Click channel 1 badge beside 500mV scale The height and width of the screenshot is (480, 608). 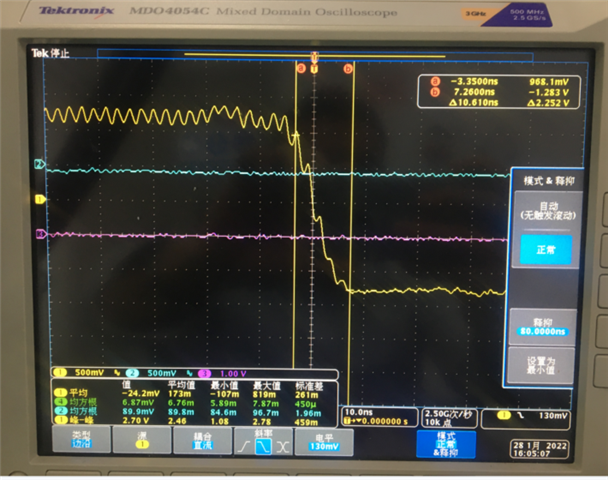[60, 373]
